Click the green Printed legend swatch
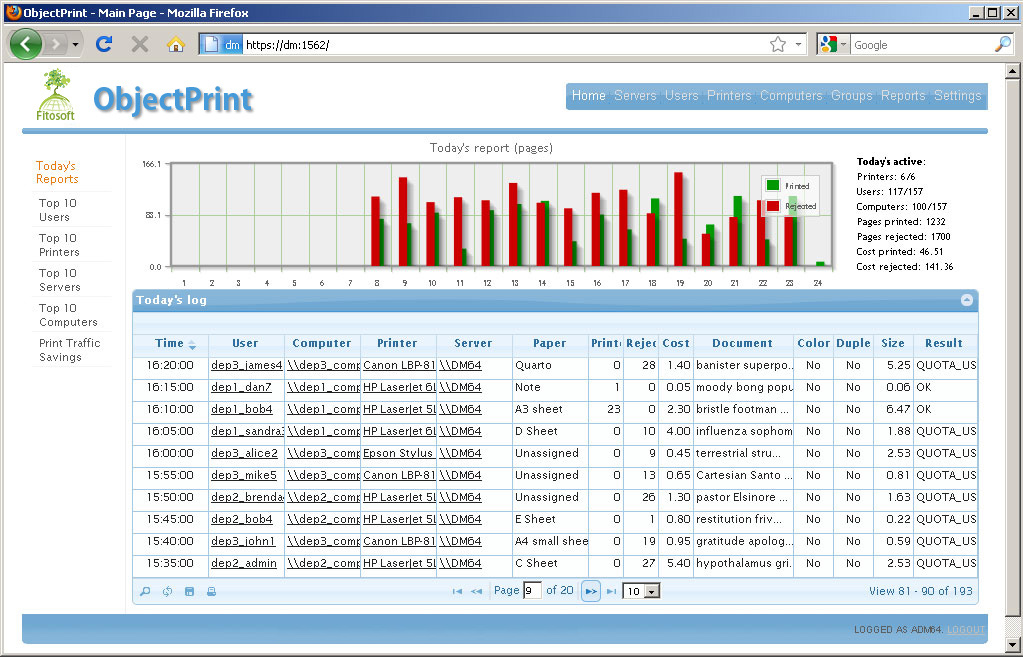The image size is (1023, 657). [772, 185]
